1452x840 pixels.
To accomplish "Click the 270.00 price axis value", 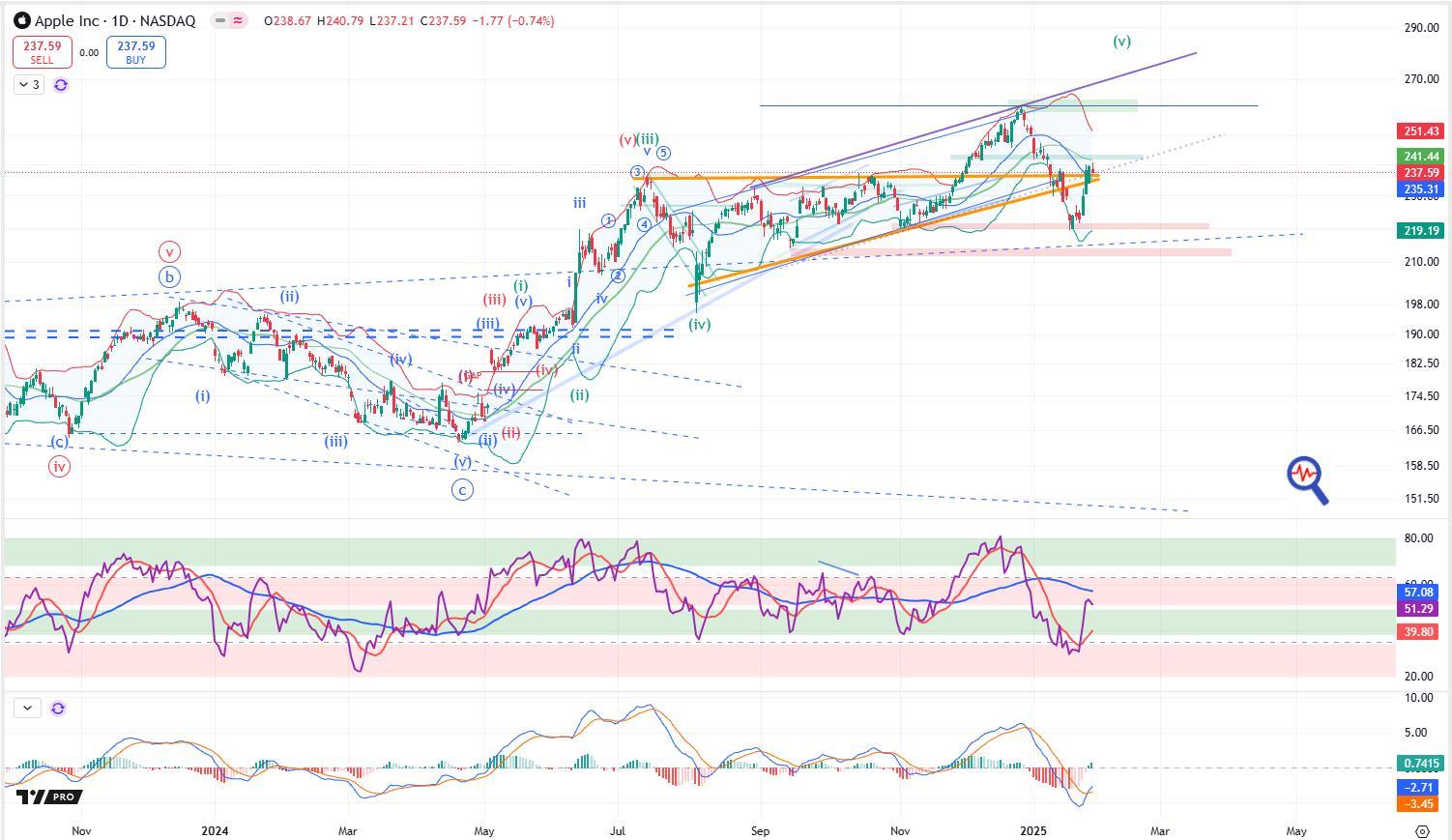I will [1420, 79].
